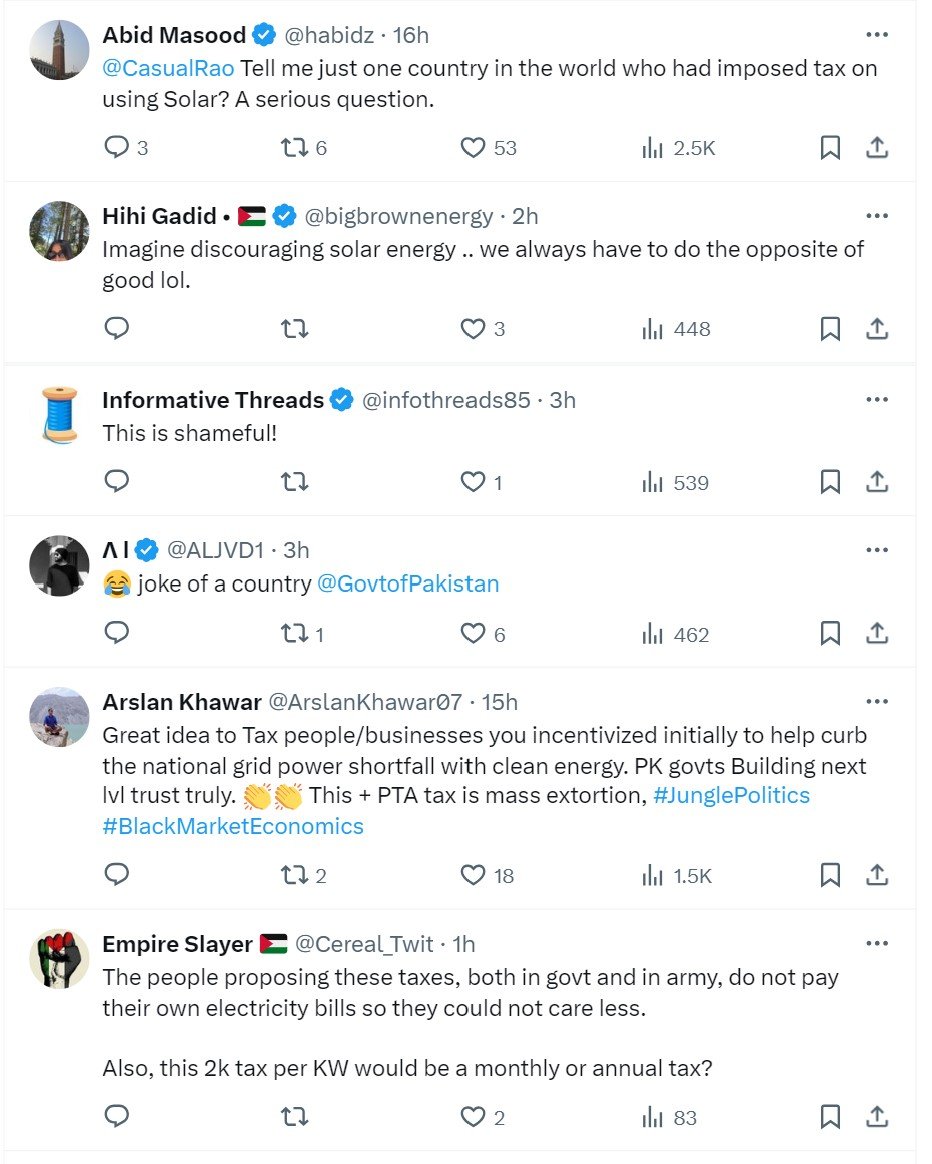The width and height of the screenshot is (932, 1164).
Task: Open the @GovtofPakistan mention
Action: click(x=408, y=584)
